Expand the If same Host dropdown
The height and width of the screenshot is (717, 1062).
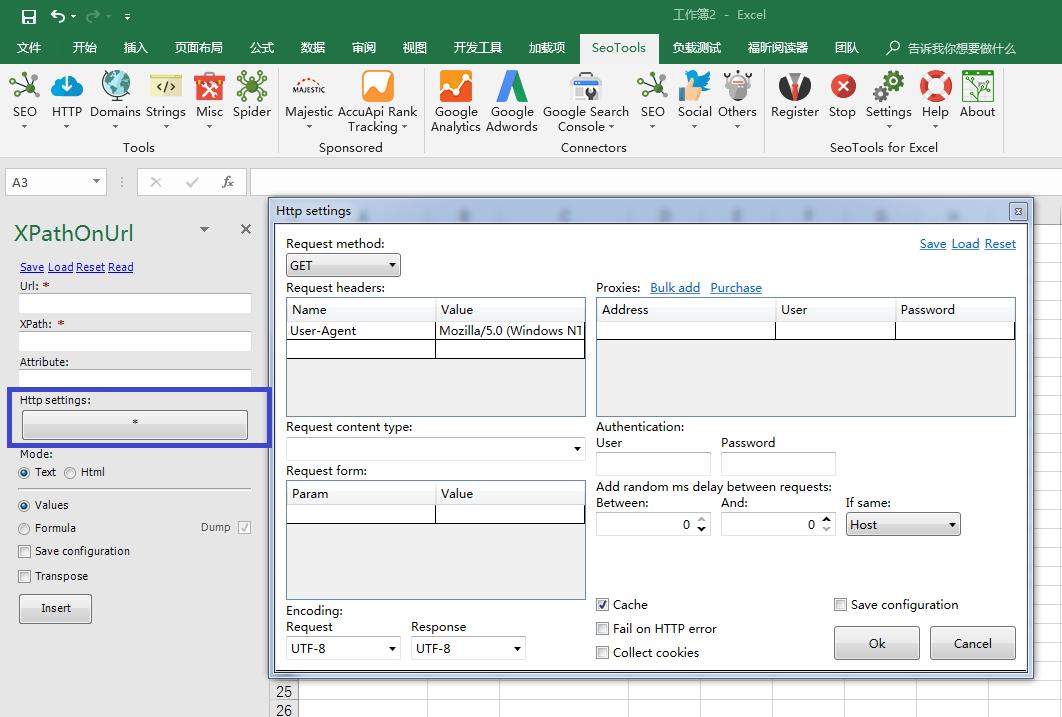(903, 525)
